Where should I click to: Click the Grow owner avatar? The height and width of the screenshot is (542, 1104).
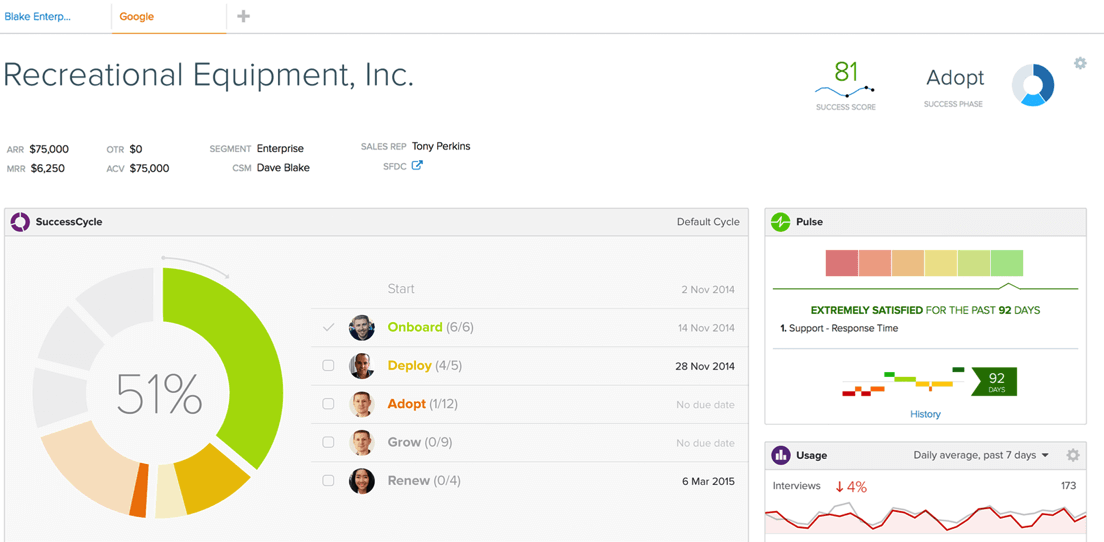coord(362,442)
